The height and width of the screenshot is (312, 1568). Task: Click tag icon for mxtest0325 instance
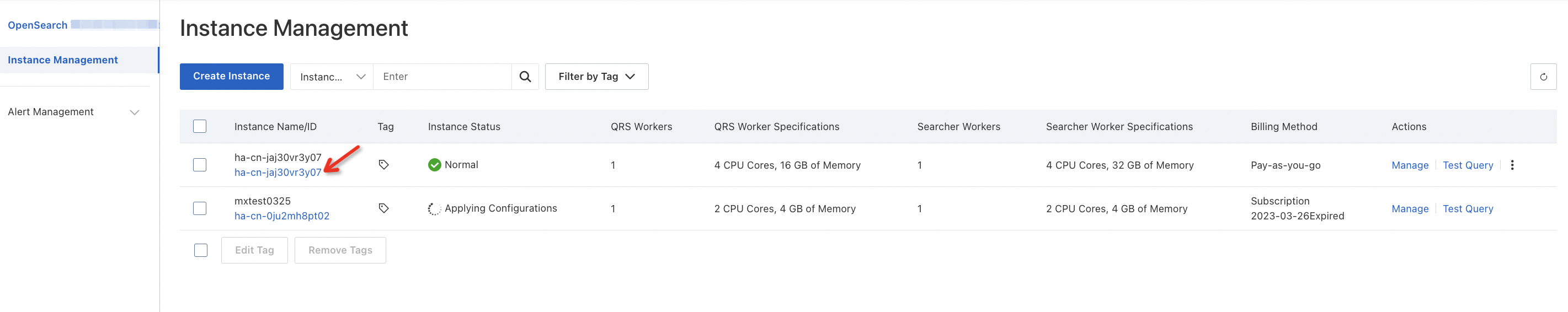[383, 208]
